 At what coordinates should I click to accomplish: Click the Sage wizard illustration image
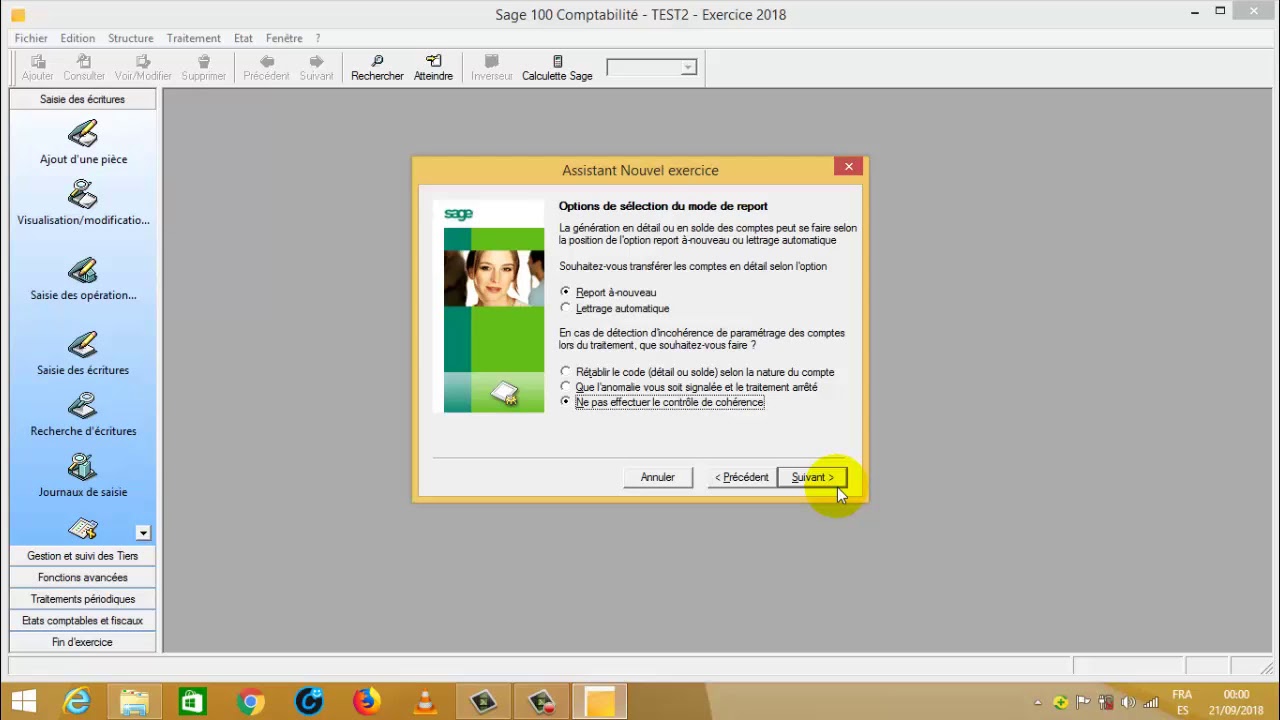[x=494, y=307]
